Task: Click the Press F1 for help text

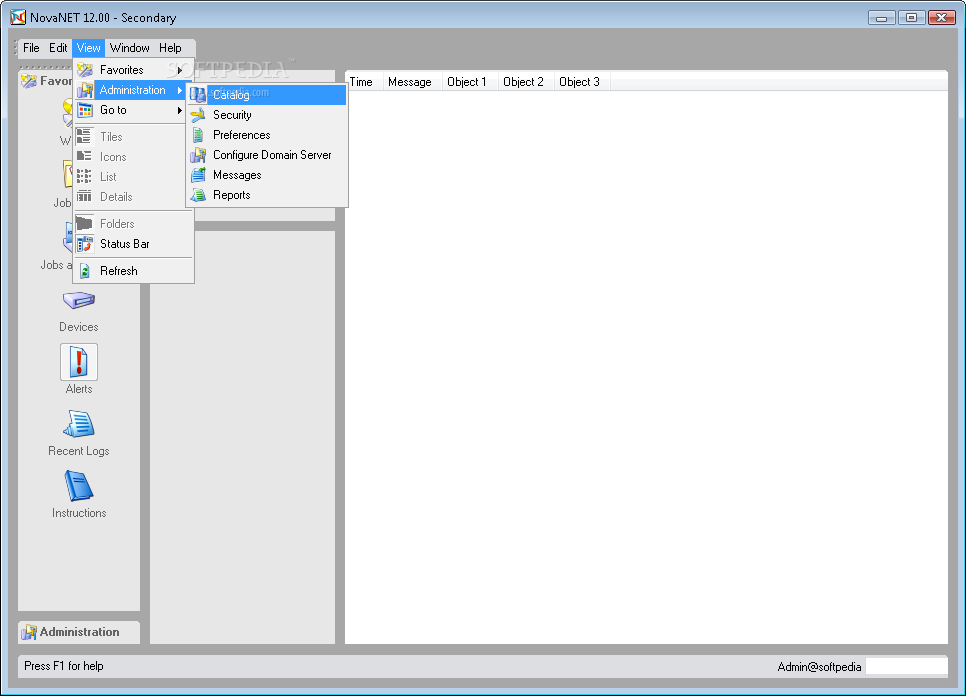Action: (63, 666)
